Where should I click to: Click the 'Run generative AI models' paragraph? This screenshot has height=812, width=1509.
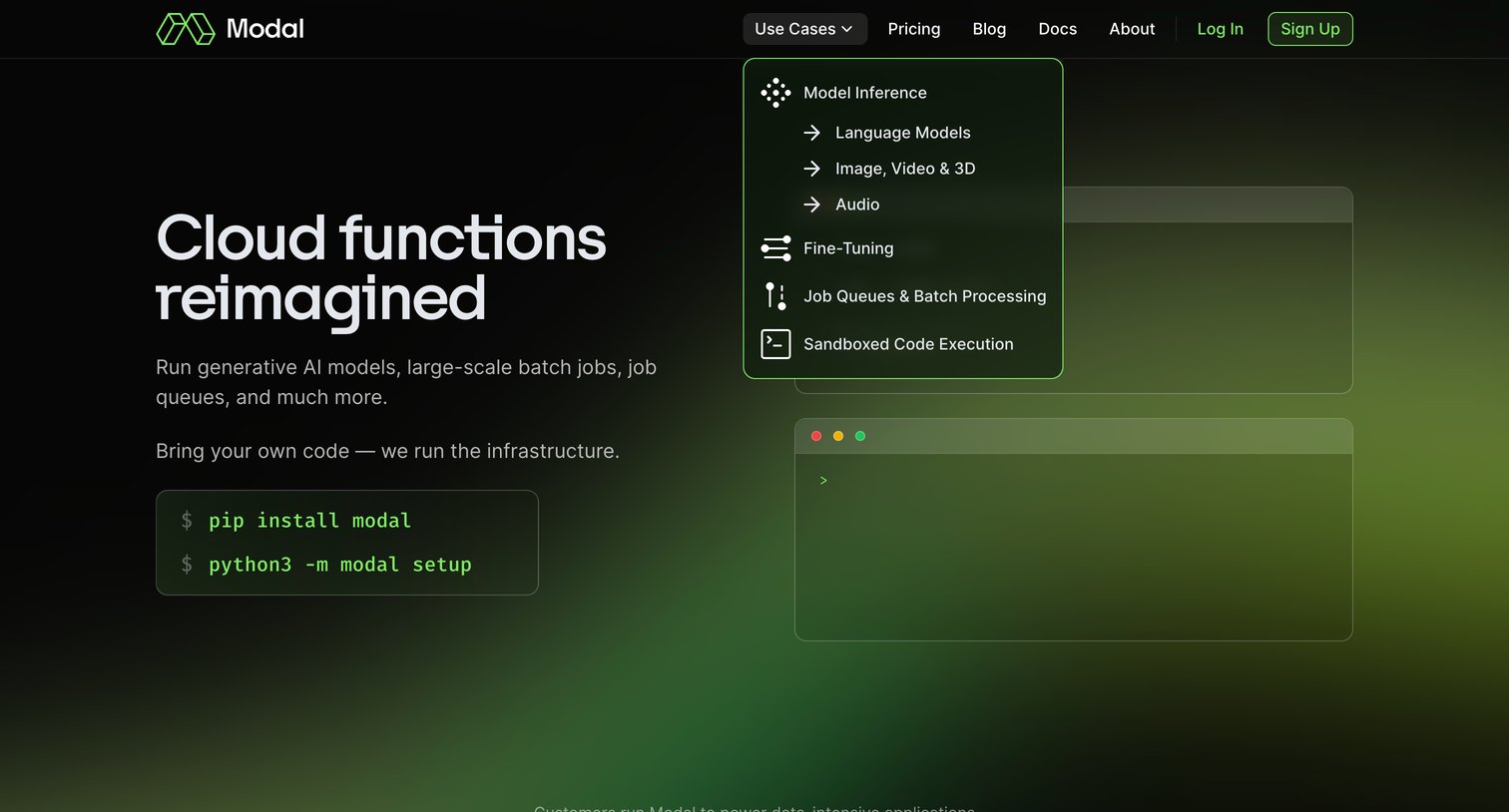click(x=406, y=382)
